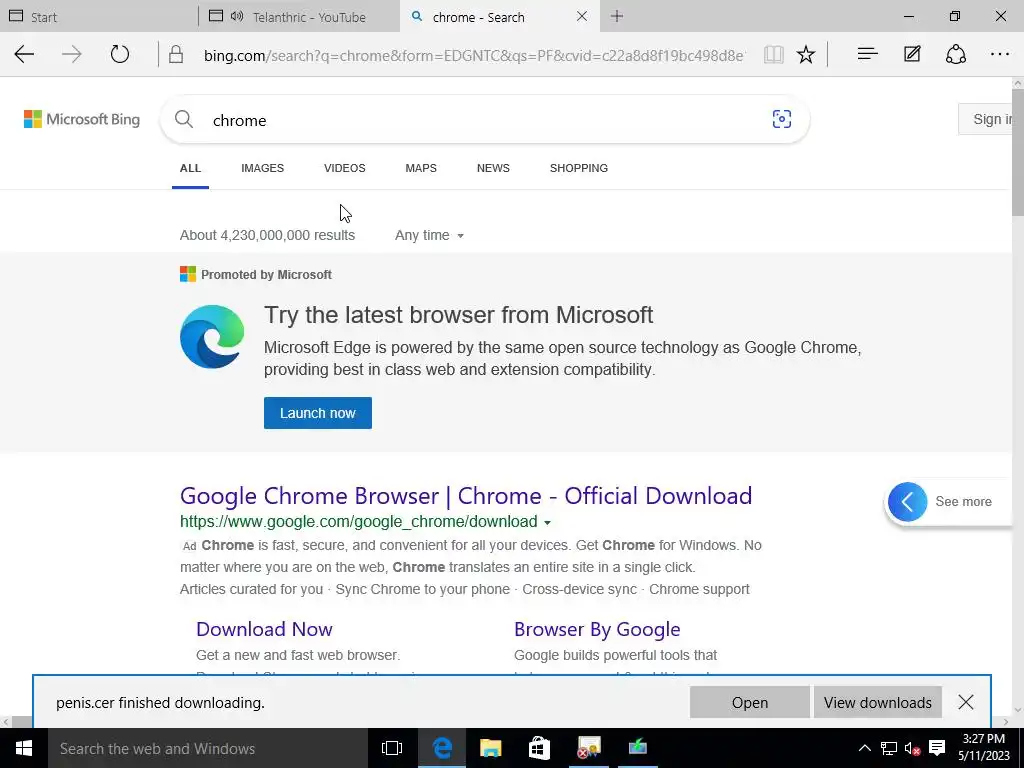The height and width of the screenshot is (768, 1024).
Task: Click the Bing visual search camera icon
Action: (x=782, y=119)
